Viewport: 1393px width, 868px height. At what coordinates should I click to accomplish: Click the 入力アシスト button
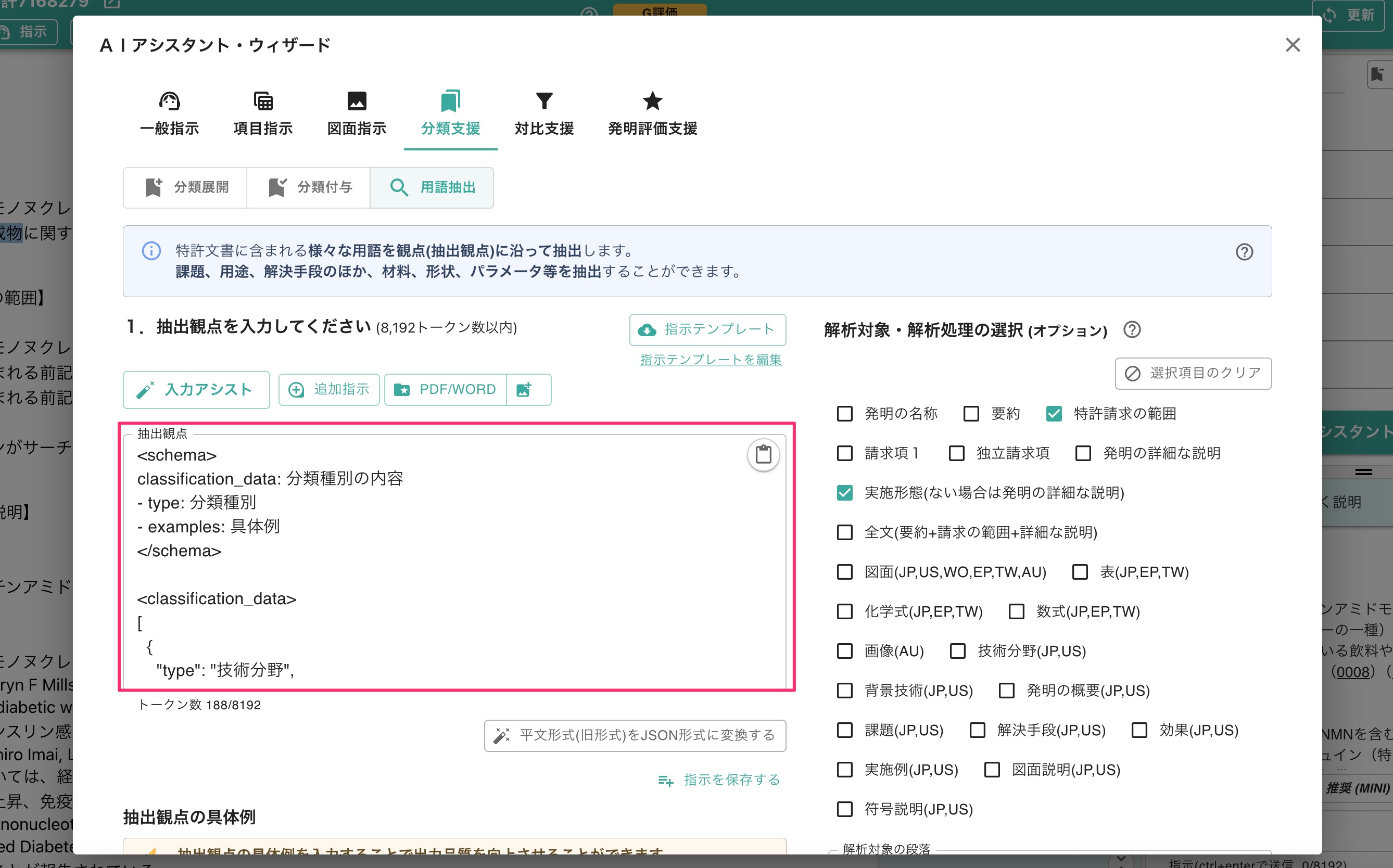[x=196, y=390]
